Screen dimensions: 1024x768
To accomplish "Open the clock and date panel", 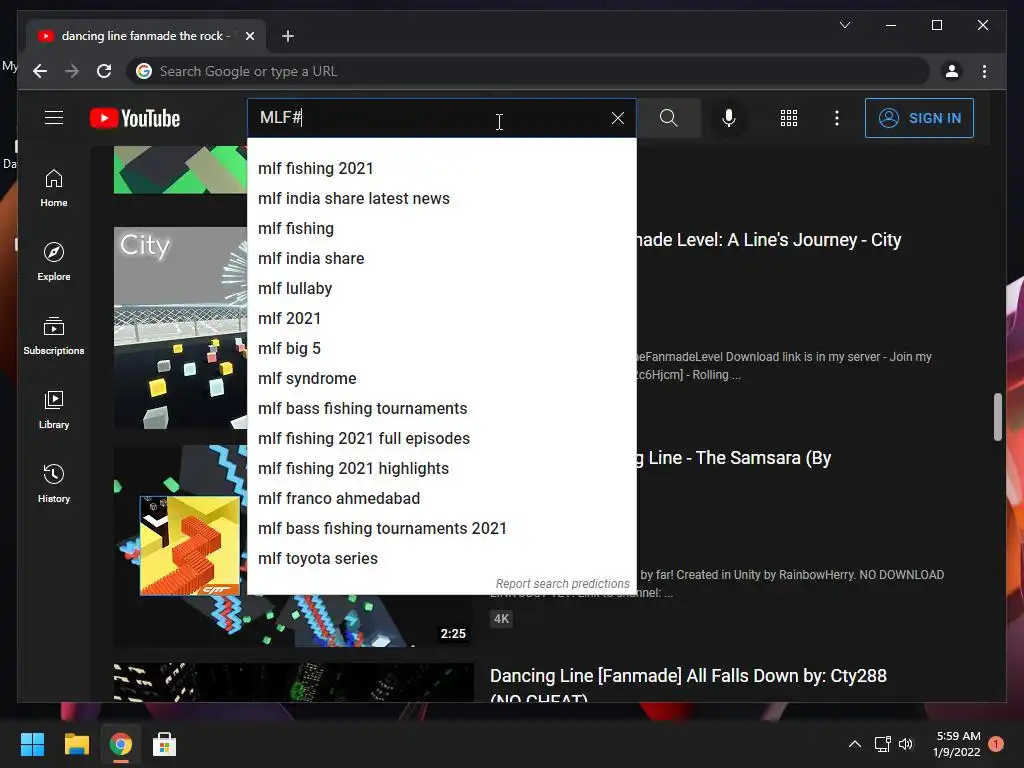I will coord(957,744).
